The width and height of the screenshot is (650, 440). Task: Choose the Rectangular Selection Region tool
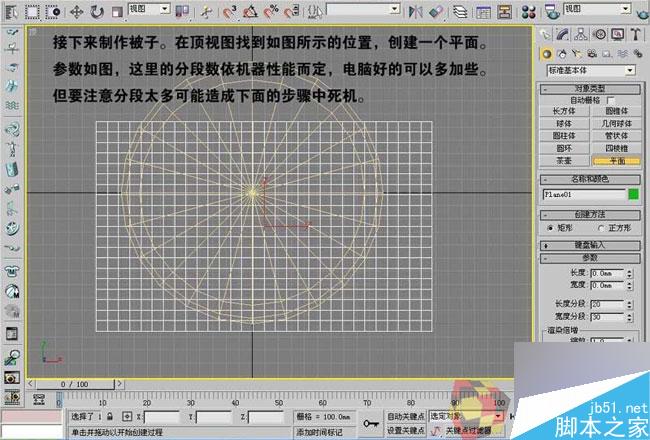[x=32, y=12]
